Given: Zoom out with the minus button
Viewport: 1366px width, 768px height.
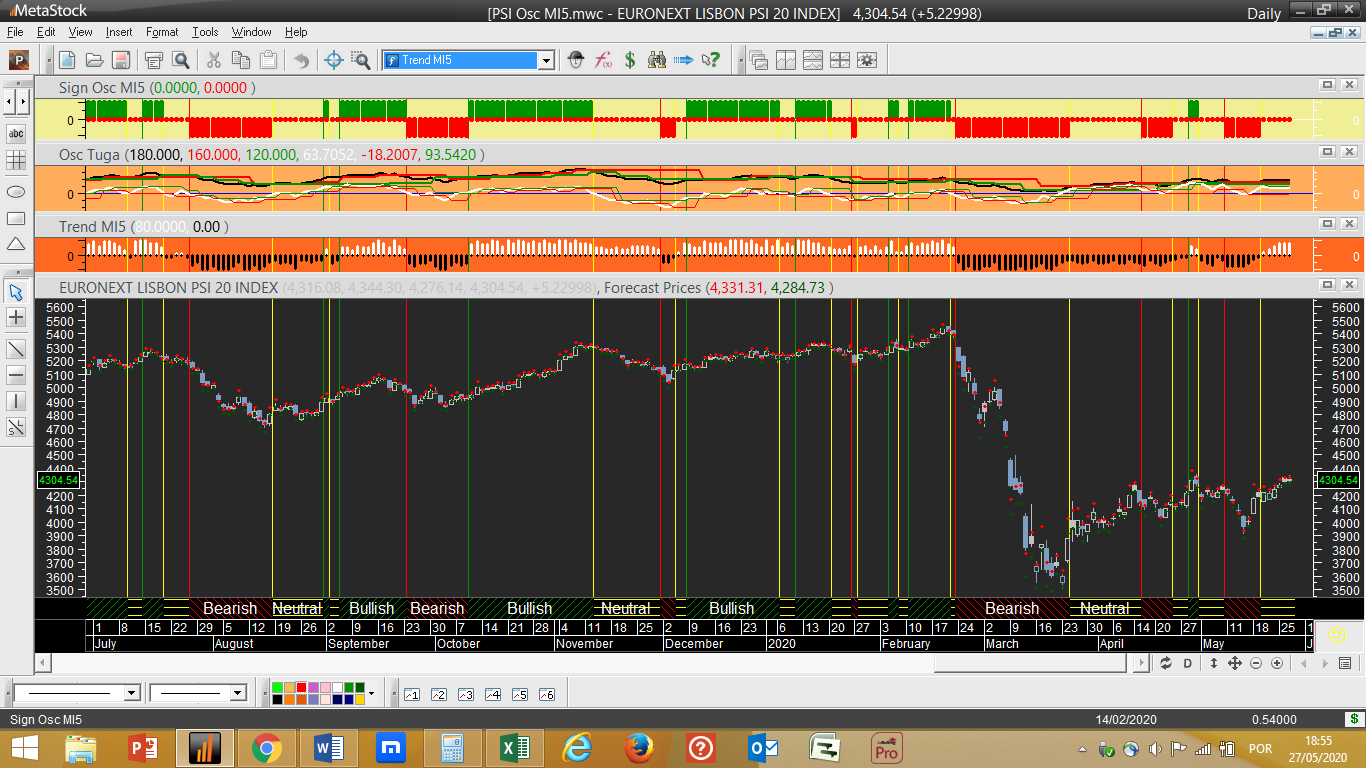Looking at the screenshot, I should click(1256, 663).
